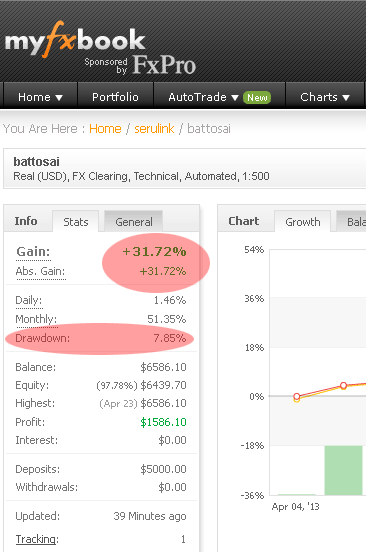
Task: Open the Portfolio menu item
Action: (x=115, y=97)
